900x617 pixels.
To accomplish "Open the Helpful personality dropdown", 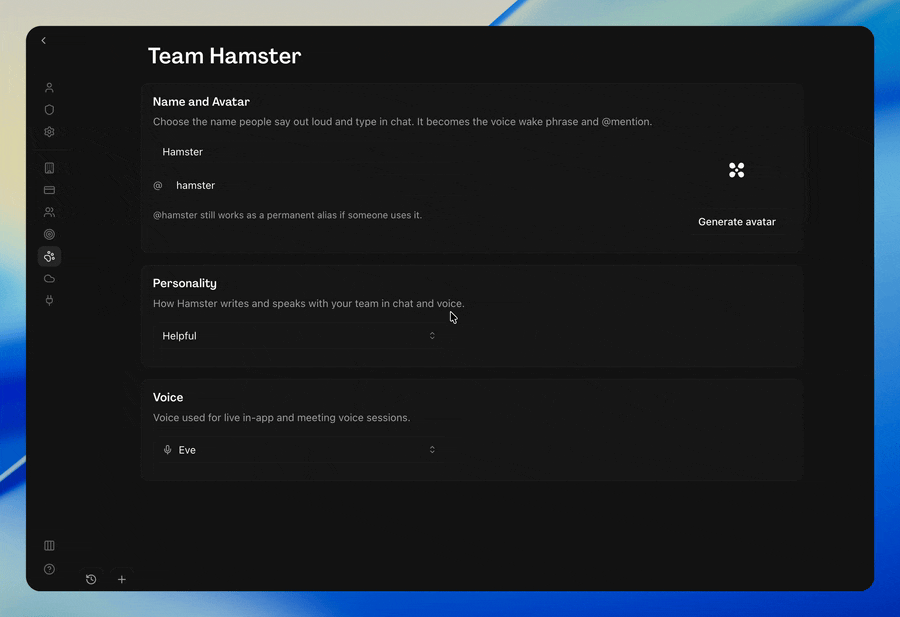I will pyautogui.click(x=298, y=336).
